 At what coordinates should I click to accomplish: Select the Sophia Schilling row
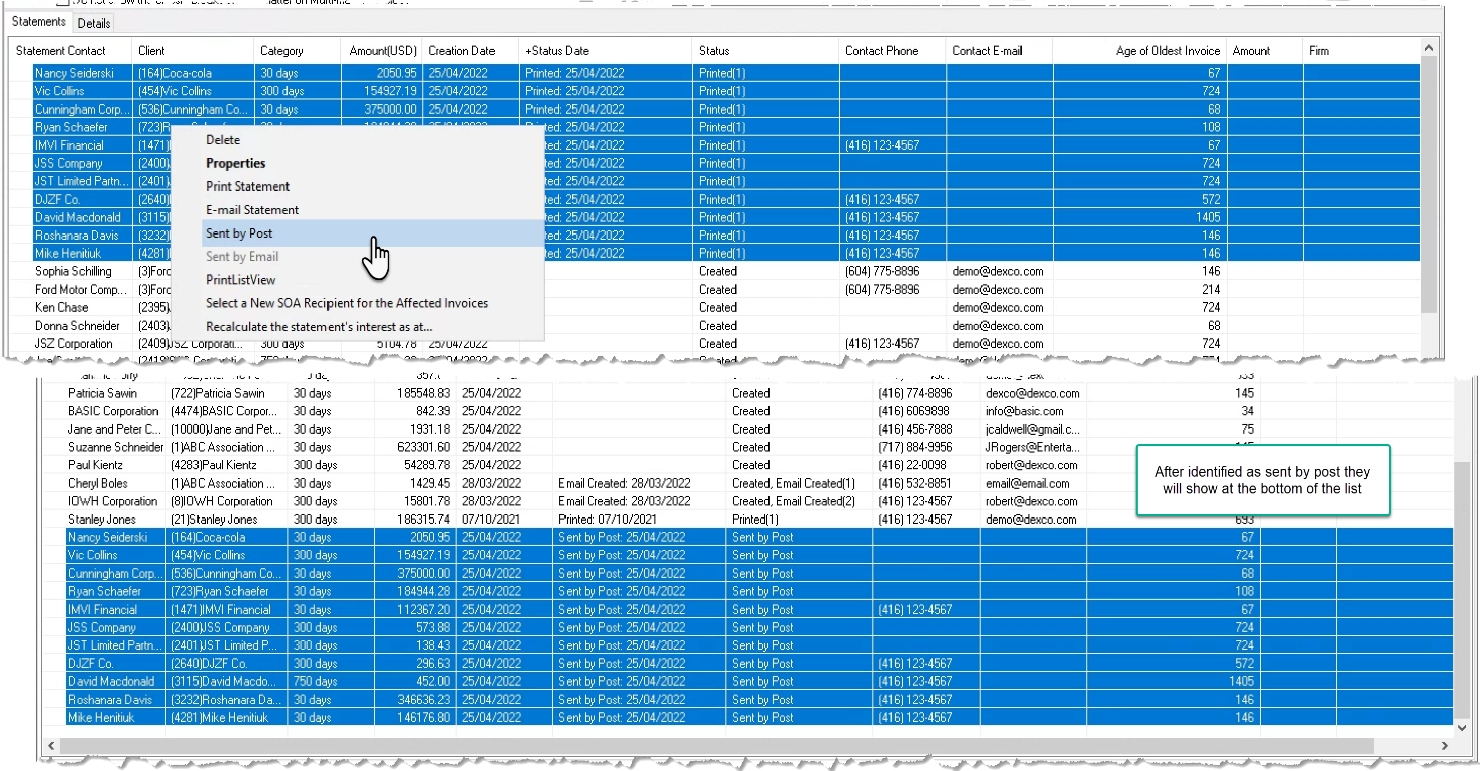(x=724, y=272)
